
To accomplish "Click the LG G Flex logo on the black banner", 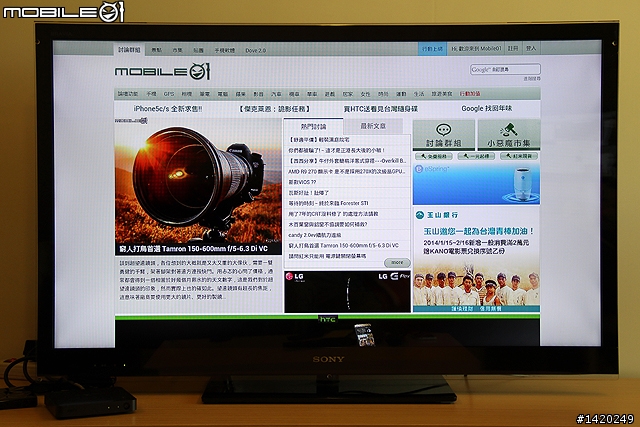I will point(393,276).
